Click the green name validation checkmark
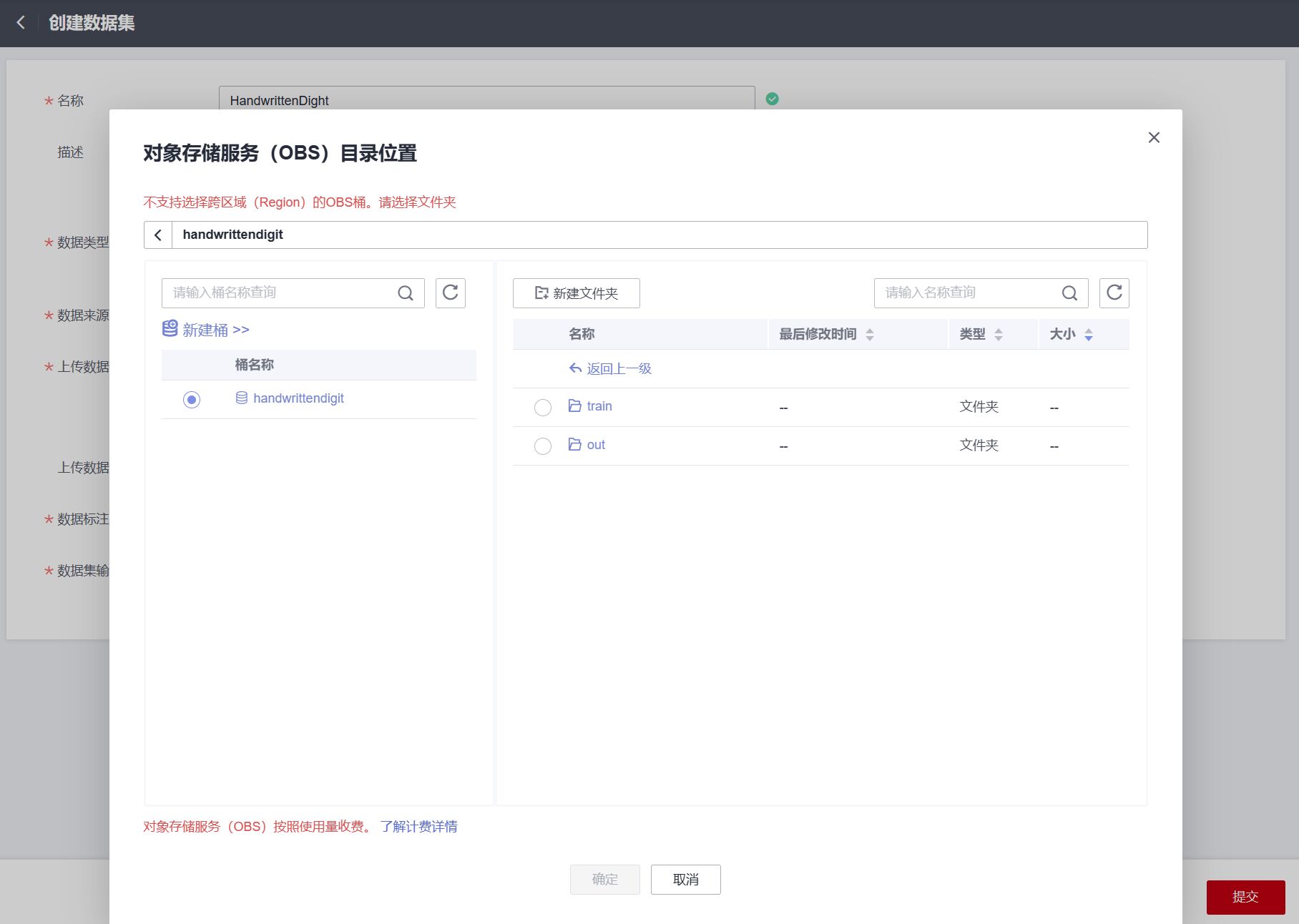Viewport: 1299px width, 924px height. pyautogui.click(x=773, y=99)
